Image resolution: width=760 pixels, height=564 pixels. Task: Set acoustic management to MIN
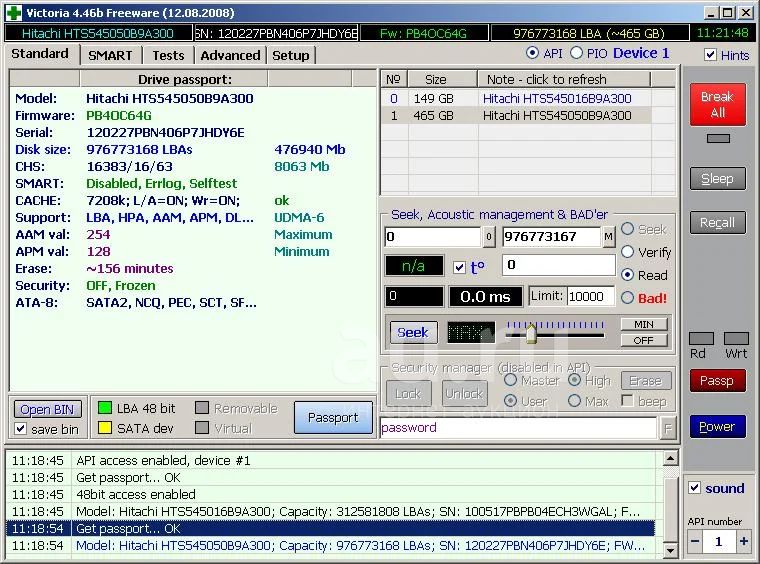pos(644,324)
